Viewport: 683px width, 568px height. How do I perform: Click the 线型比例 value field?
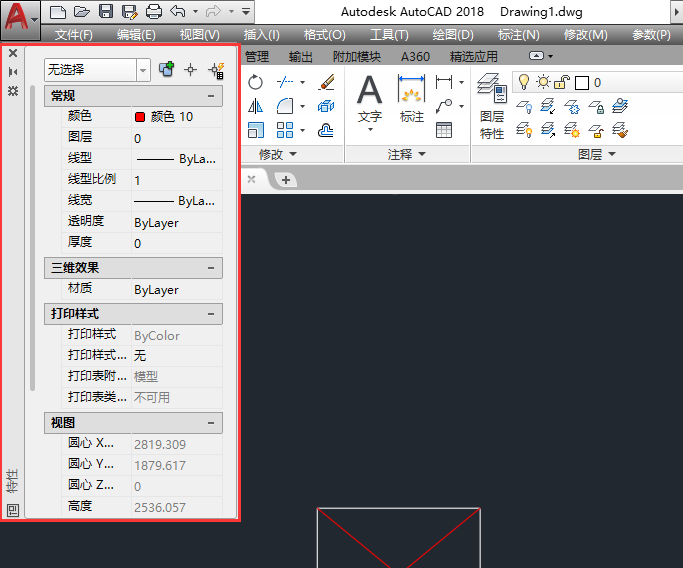[x=177, y=180]
